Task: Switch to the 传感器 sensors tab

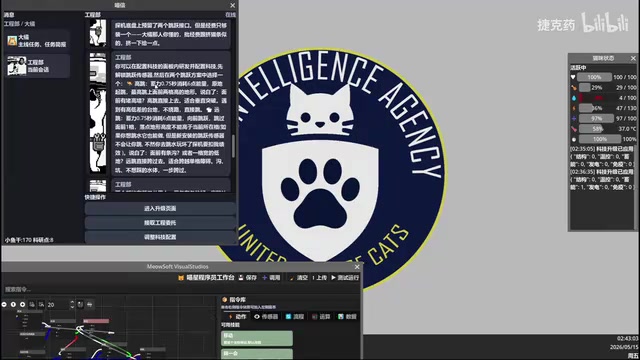Action: (266, 317)
